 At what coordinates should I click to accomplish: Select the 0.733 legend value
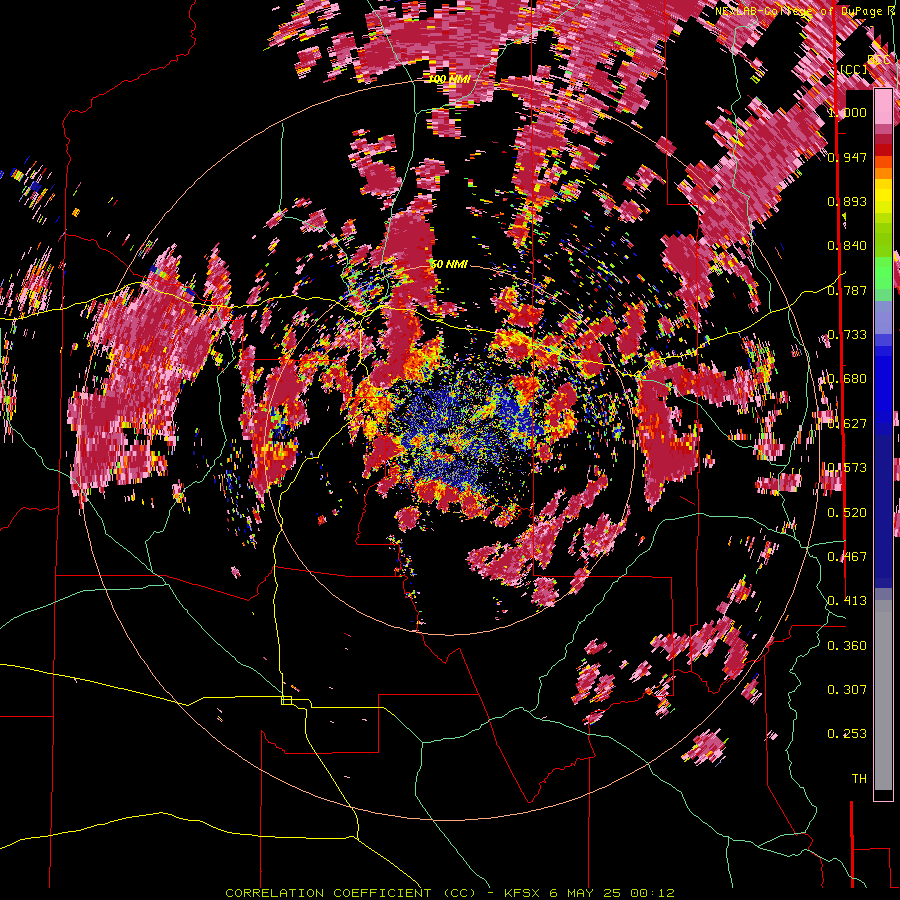pyautogui.click(x=847, y=335)
